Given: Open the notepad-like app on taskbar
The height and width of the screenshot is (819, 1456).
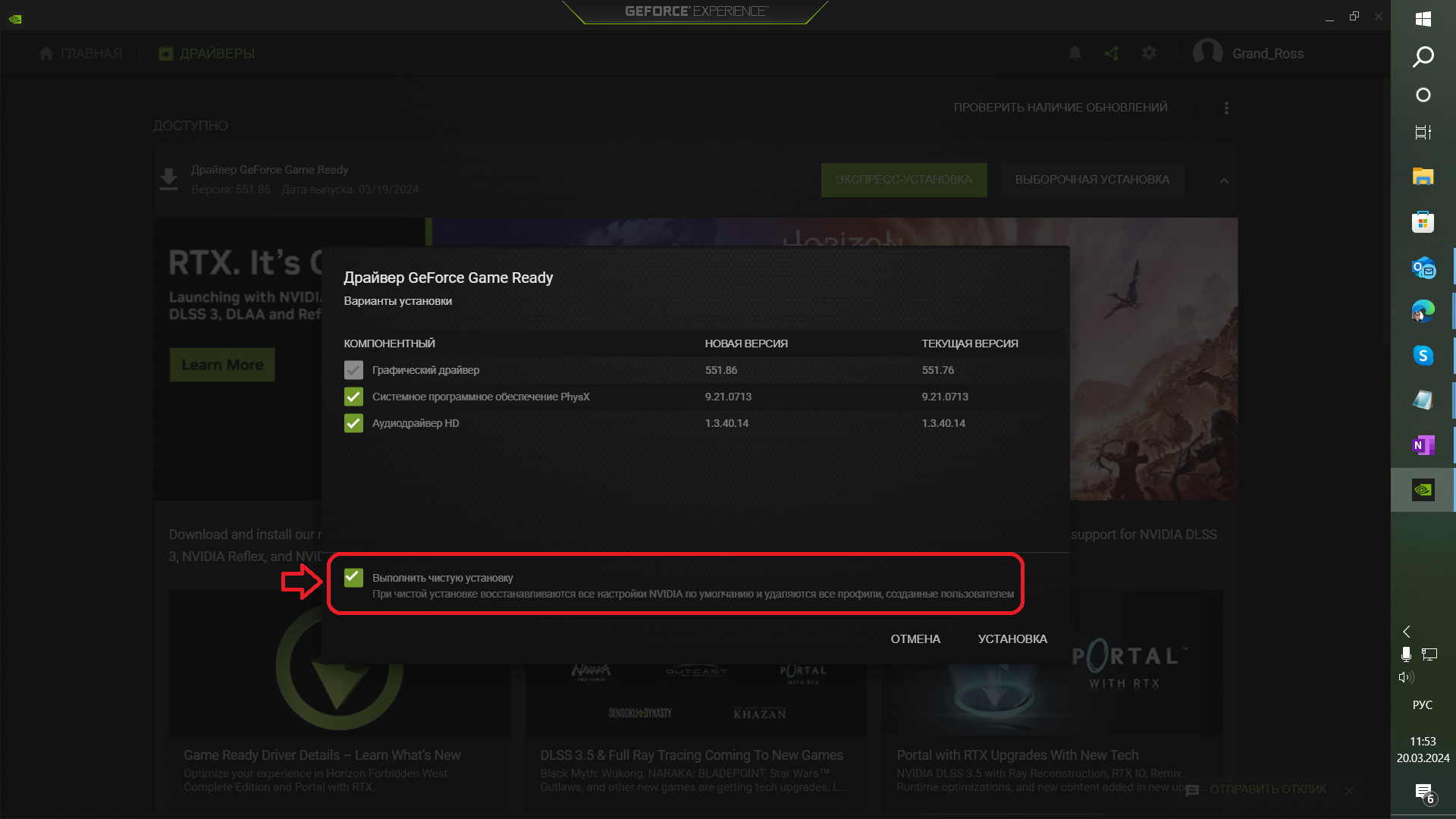Looking at the screenshot, I should (1423, 400).
